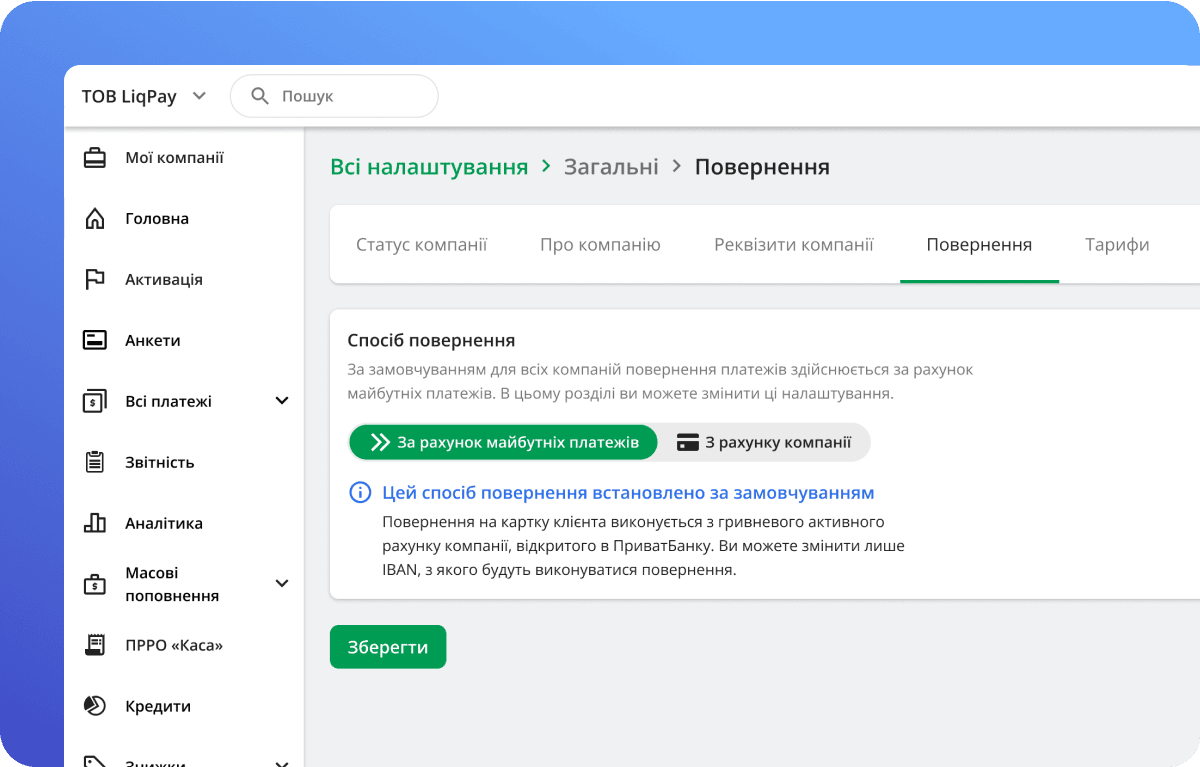
Task: Expand the Масові поповнення submenu chevron
Action: tap(282, 583)
